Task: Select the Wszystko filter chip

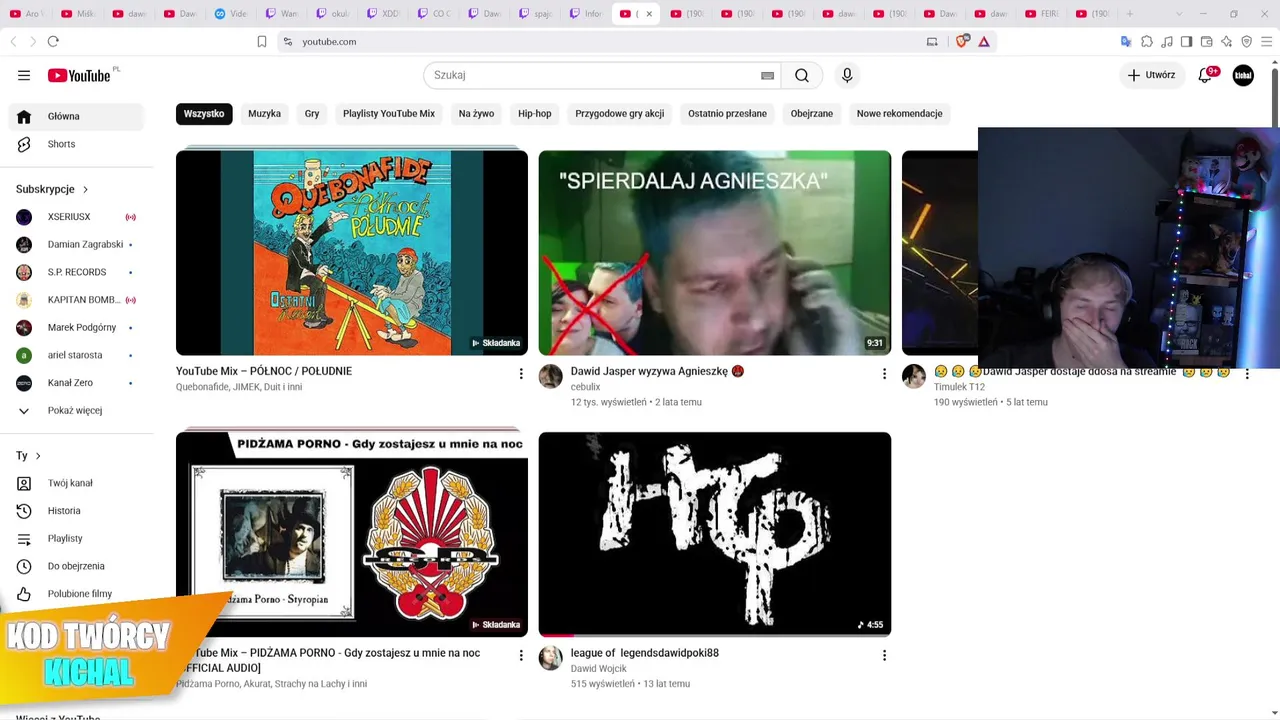Action: click(x=204, y=114)
